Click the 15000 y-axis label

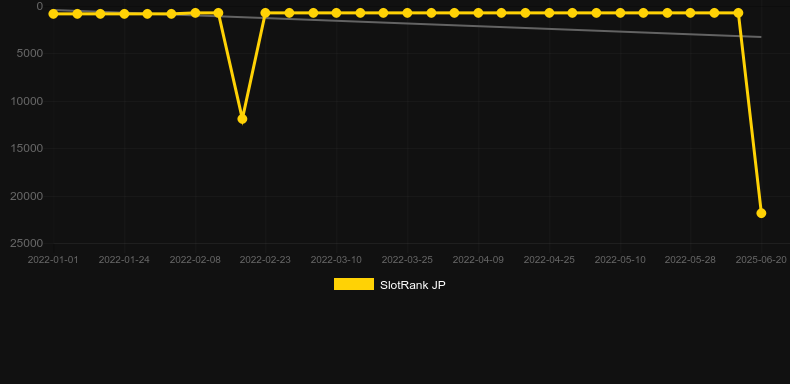pos(27,148)
